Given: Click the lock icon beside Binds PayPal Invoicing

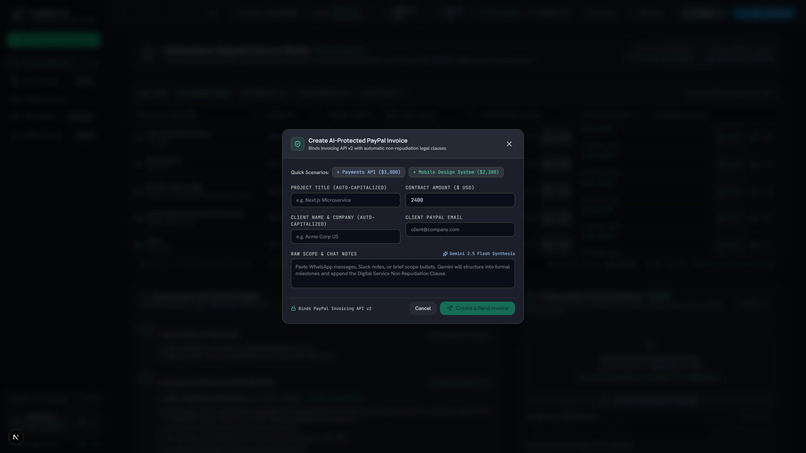Looking at the screenshot, I should [294, 309].
